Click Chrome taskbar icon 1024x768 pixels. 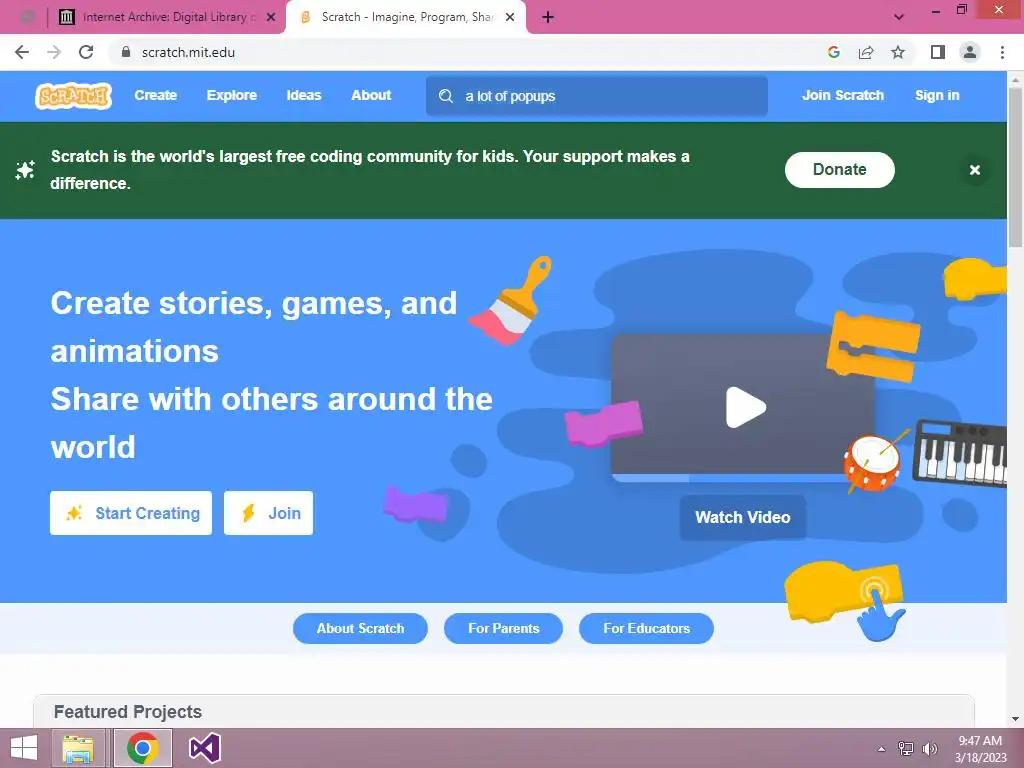pos(142,748)
